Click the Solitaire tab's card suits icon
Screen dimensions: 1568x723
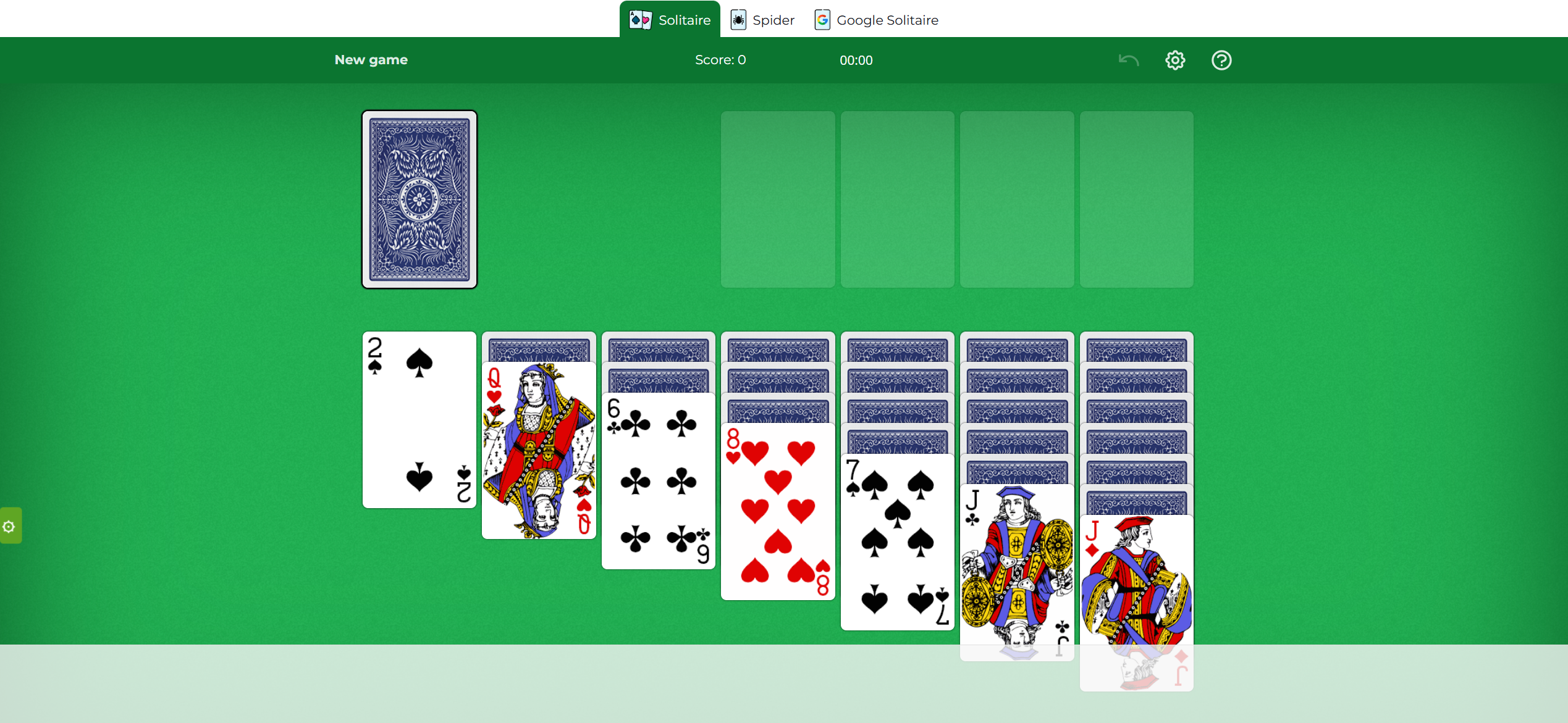click(639, 19)
